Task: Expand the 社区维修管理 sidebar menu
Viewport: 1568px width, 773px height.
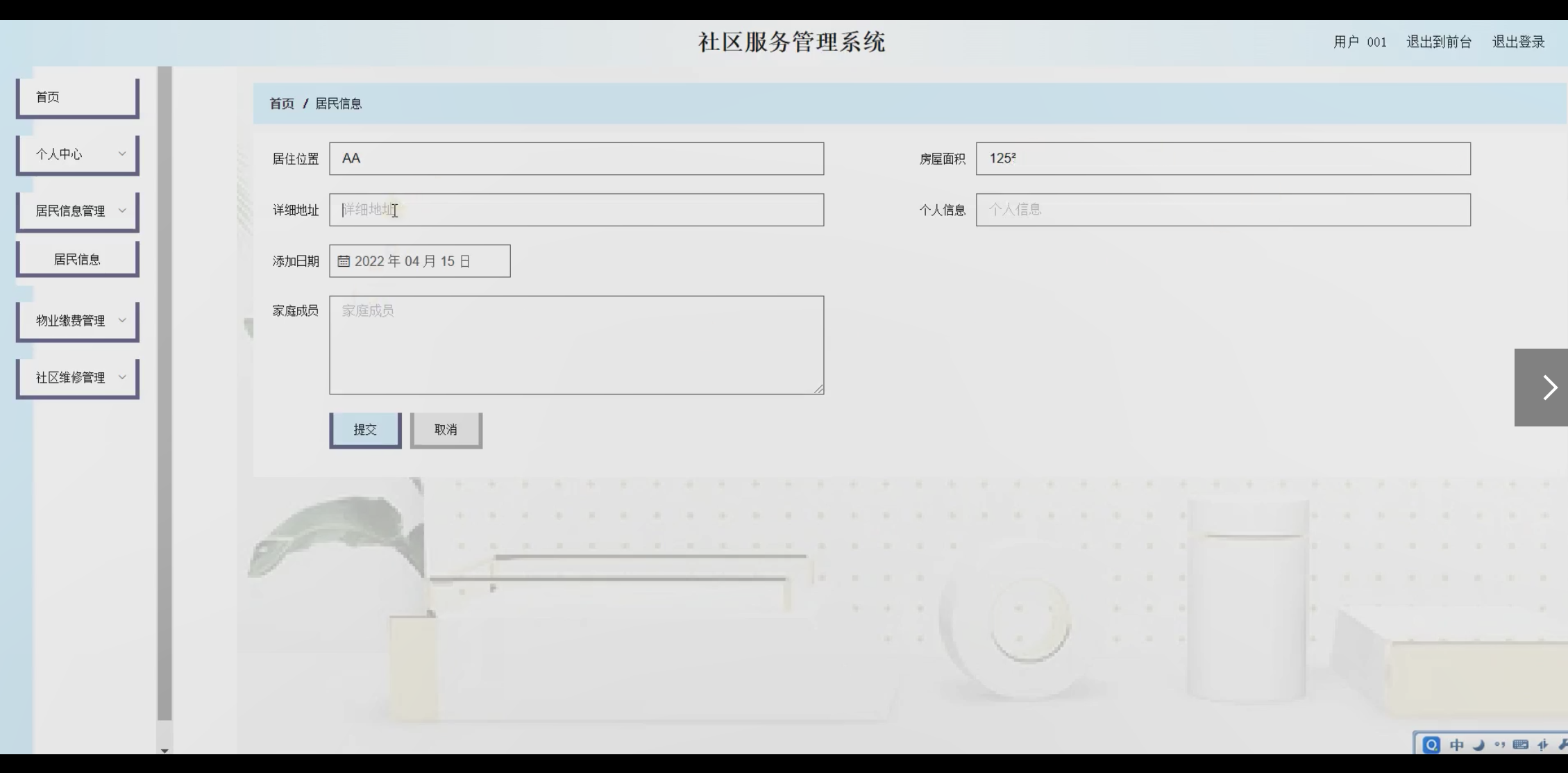Action: coord(78,378)
